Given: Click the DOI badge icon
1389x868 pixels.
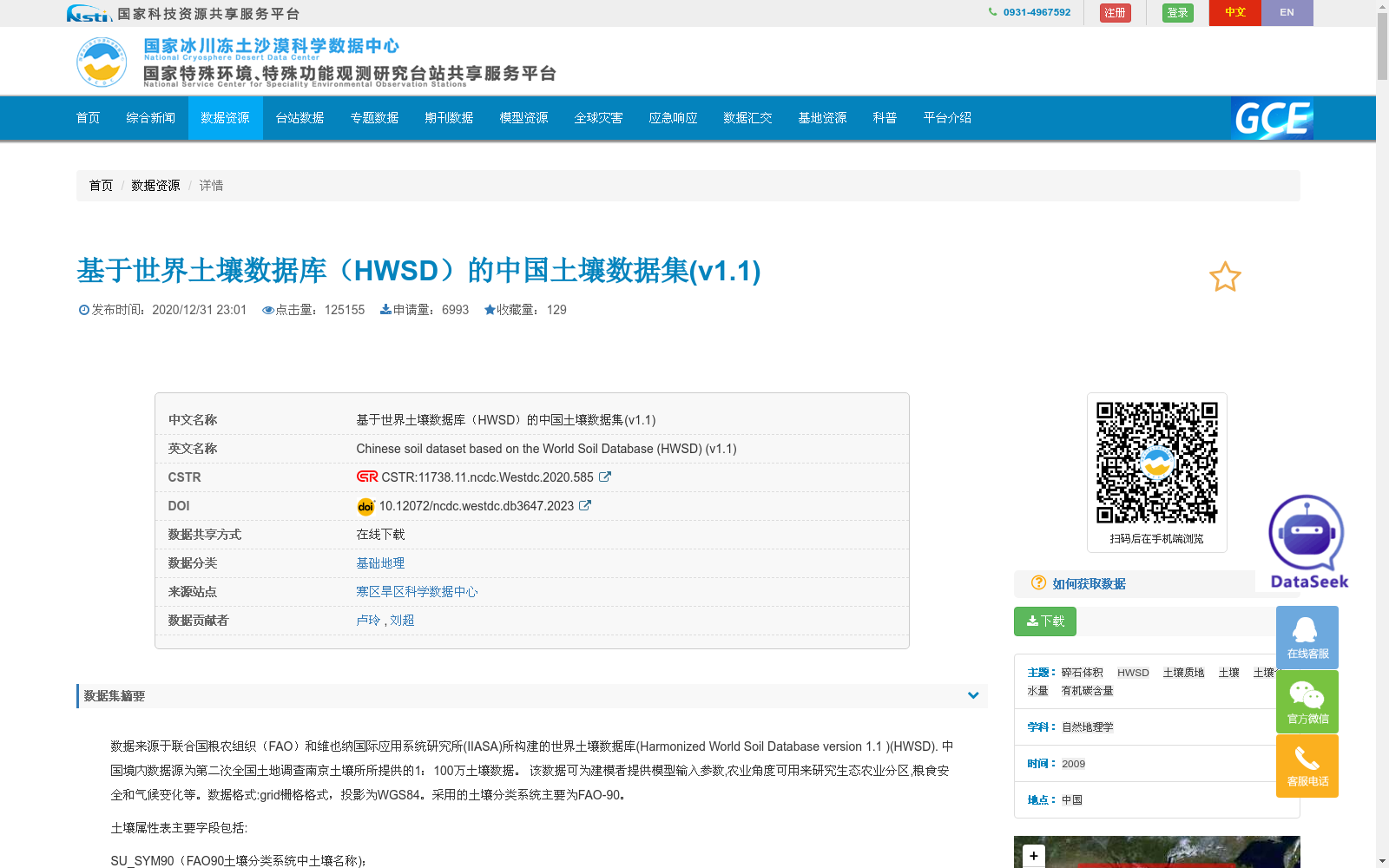Looking at the screenshot, I should (x=365, y=506).
